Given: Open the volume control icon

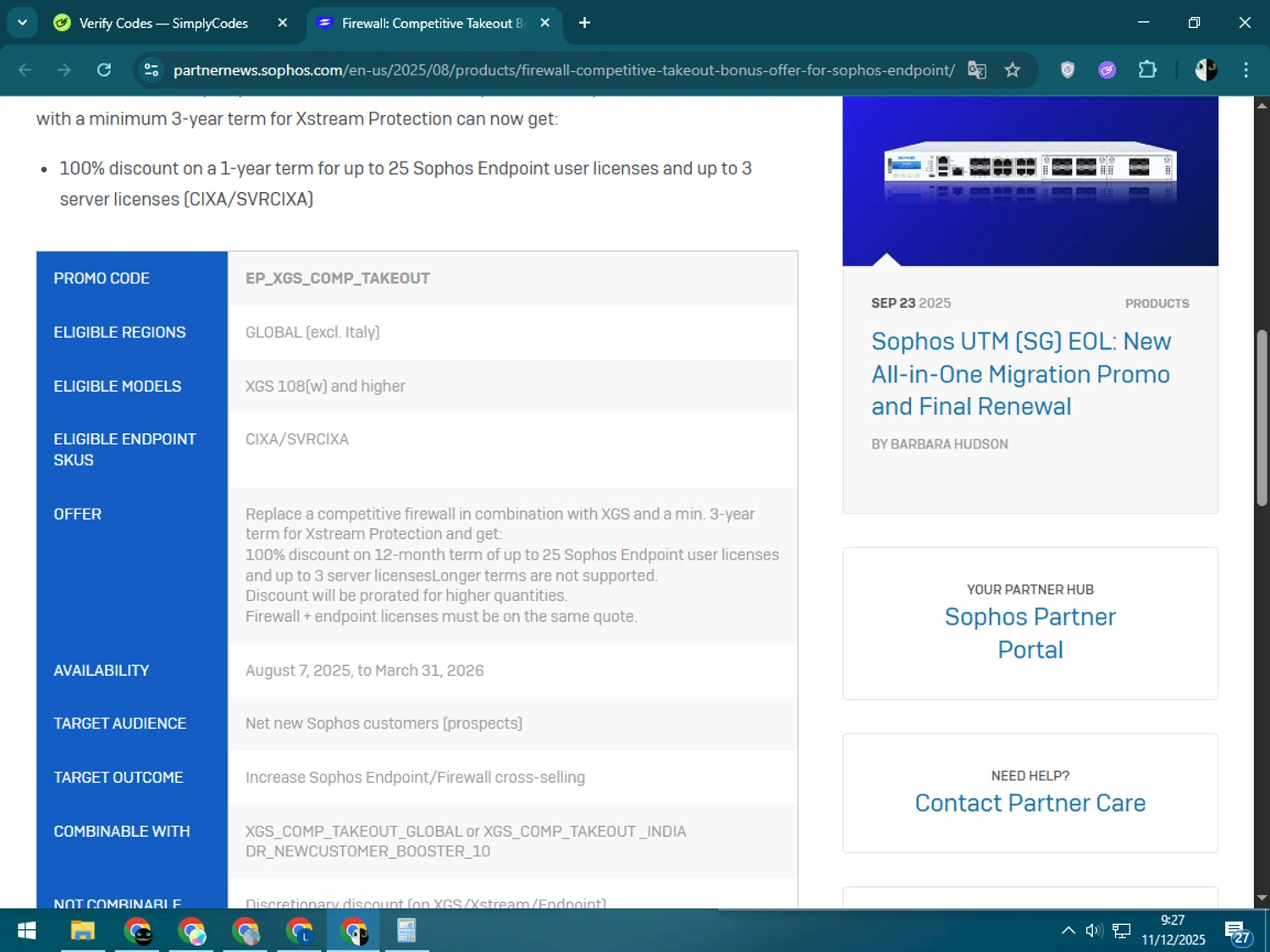Looking at the screenshot, I should pyautogui.click(x=1094, y=931).
